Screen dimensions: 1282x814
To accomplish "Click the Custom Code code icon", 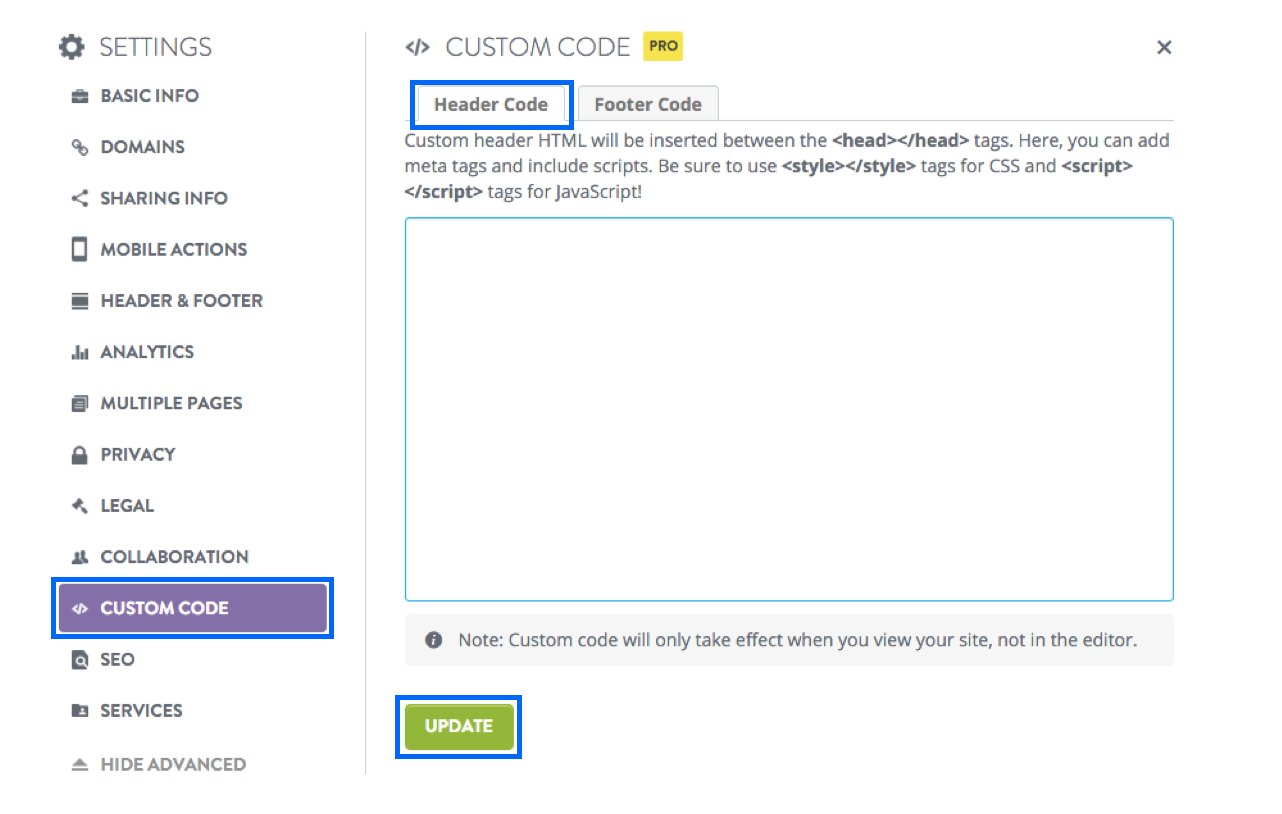I will (x=81, y=607).
